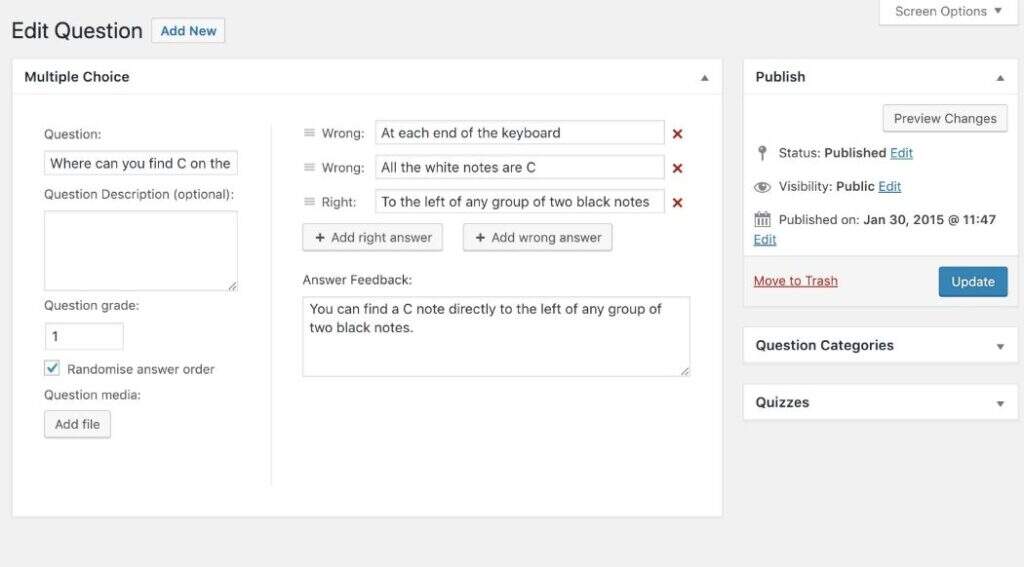Click Add right answer button
1024x567 pixels.
tap(373, 237)
